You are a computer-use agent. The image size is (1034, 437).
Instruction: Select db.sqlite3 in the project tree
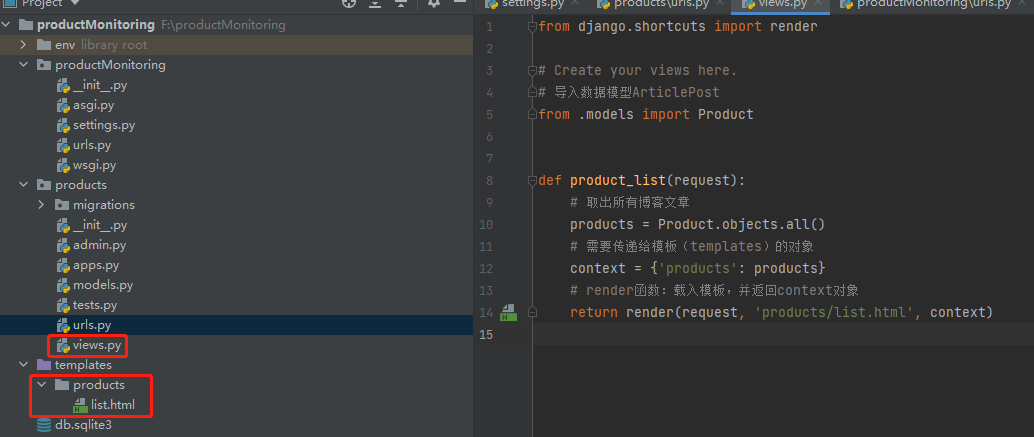click(83, 424)
